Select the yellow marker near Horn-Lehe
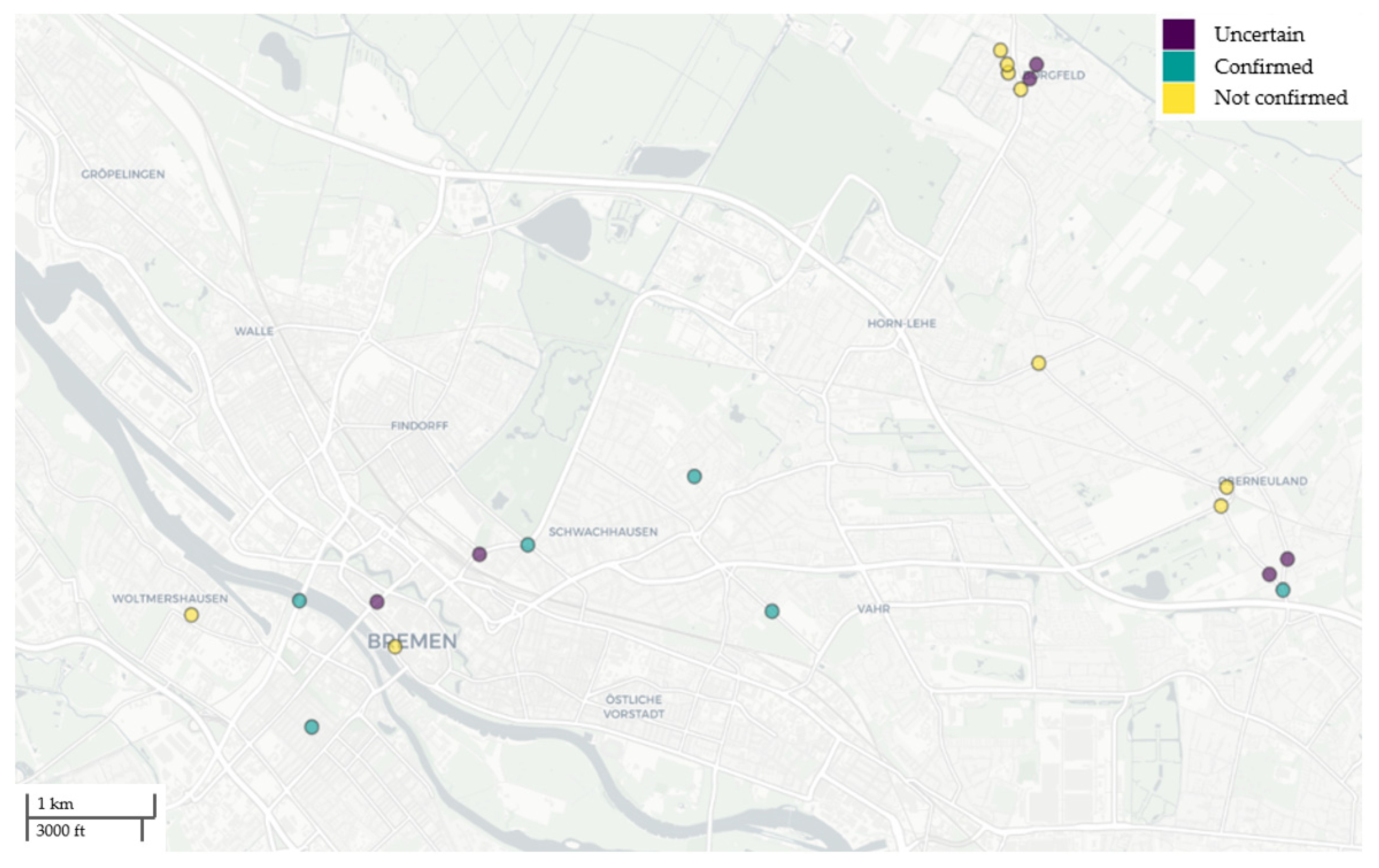The width and height of the screenshot is (1379, 868). [1038, 363]
